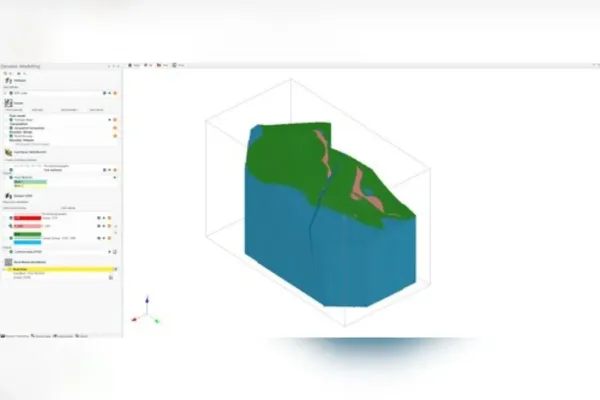Toggle visibility dot on pink unit row
The image size is (600, 400).
tap(11, 226)
